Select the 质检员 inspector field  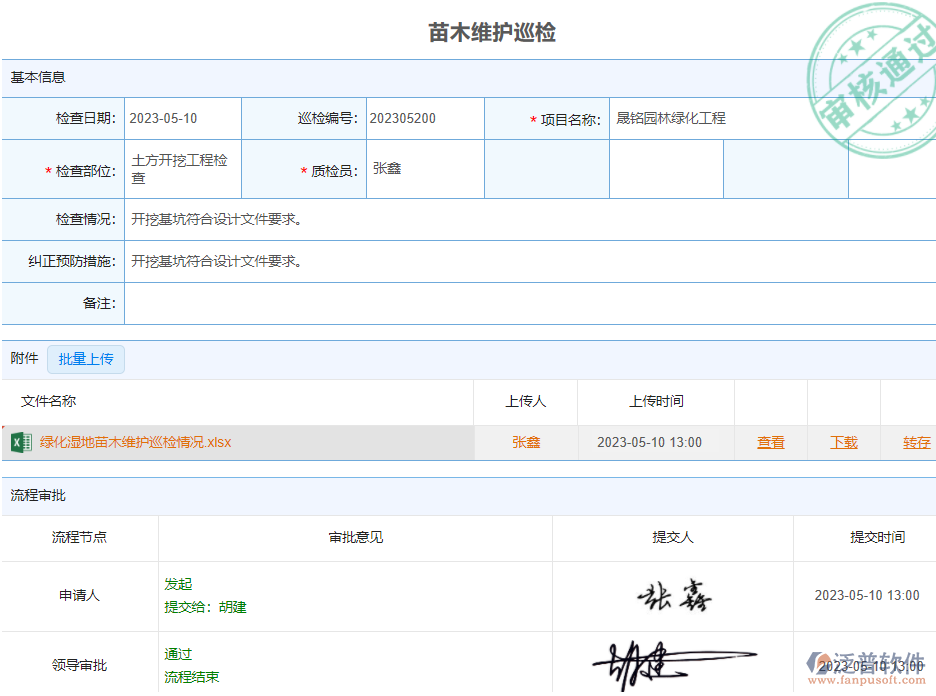(x=424, y=170)
